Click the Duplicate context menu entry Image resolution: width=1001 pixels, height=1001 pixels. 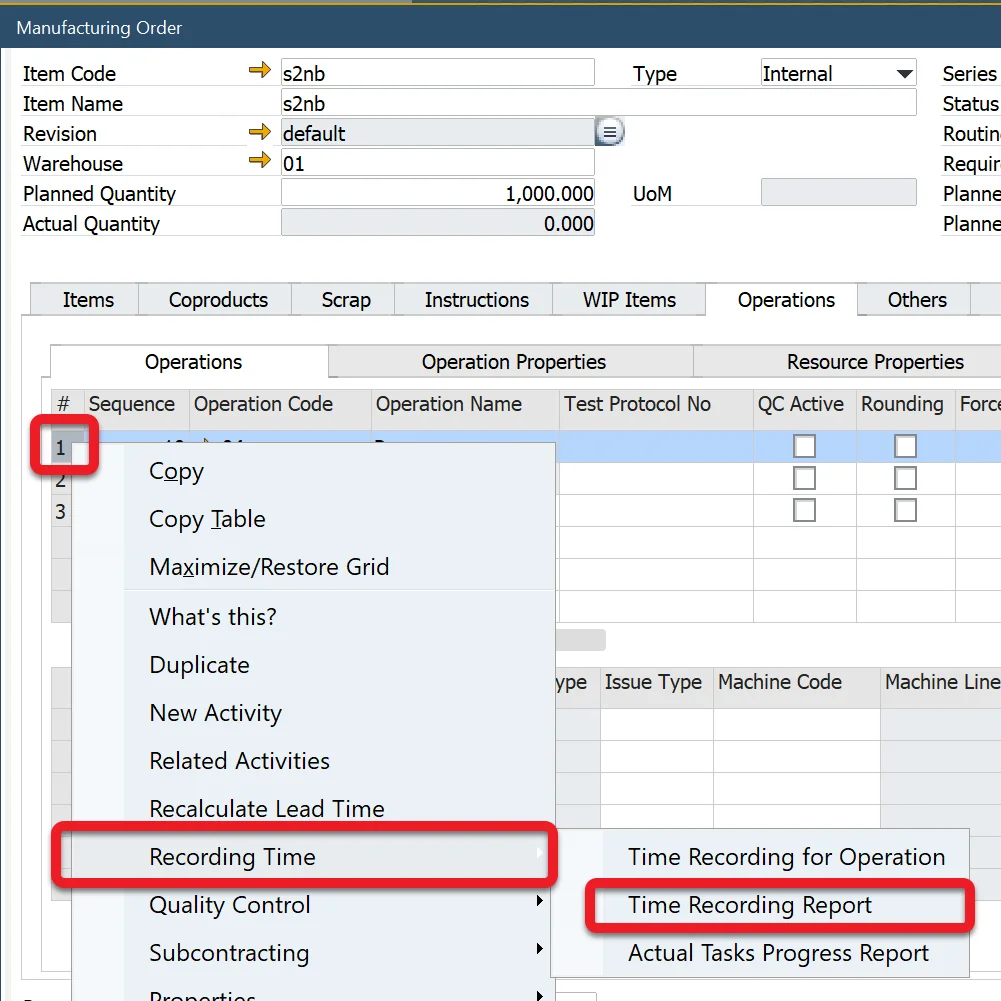pos(199,665)
